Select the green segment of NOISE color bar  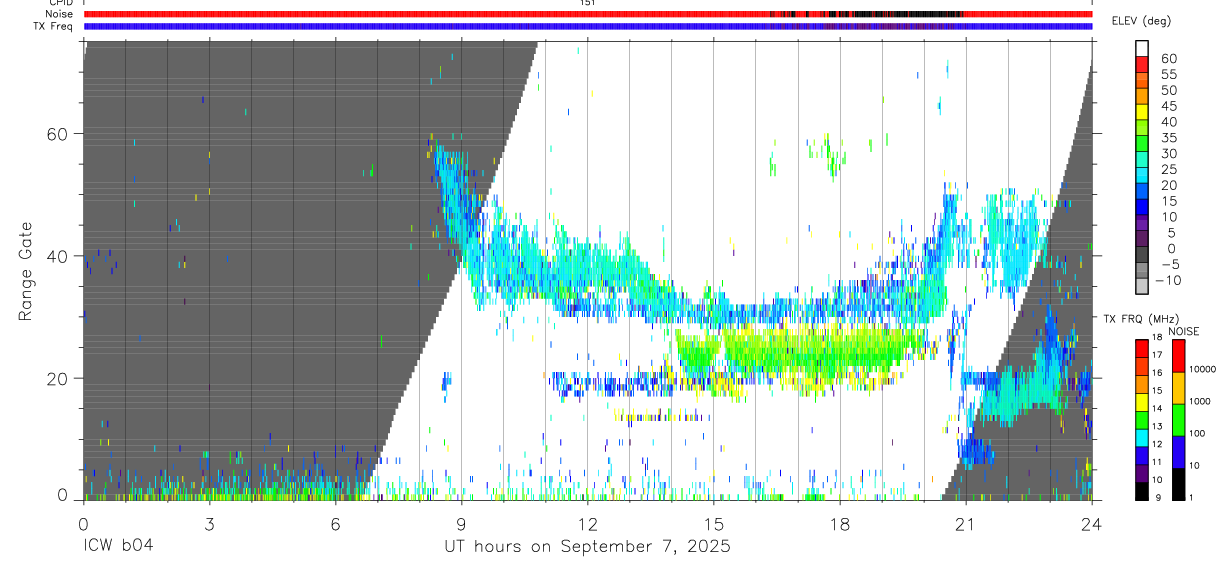tap(1178, 419)
